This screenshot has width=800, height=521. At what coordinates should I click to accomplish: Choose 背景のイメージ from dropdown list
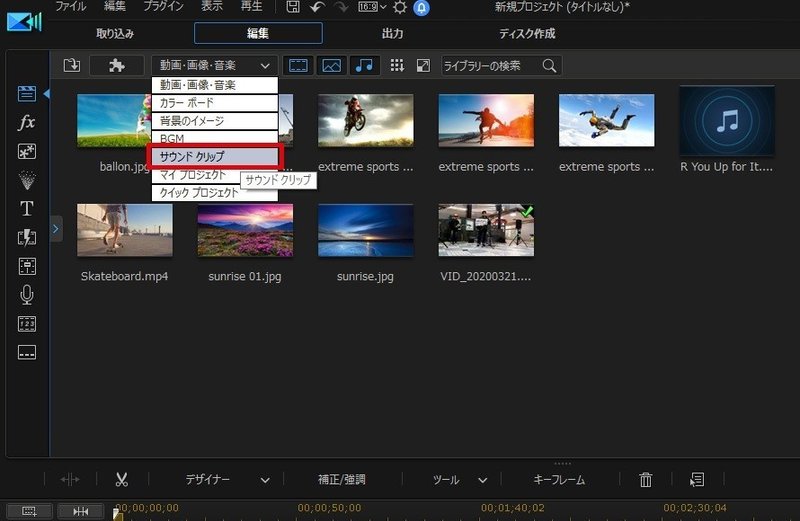click(214, 121)
